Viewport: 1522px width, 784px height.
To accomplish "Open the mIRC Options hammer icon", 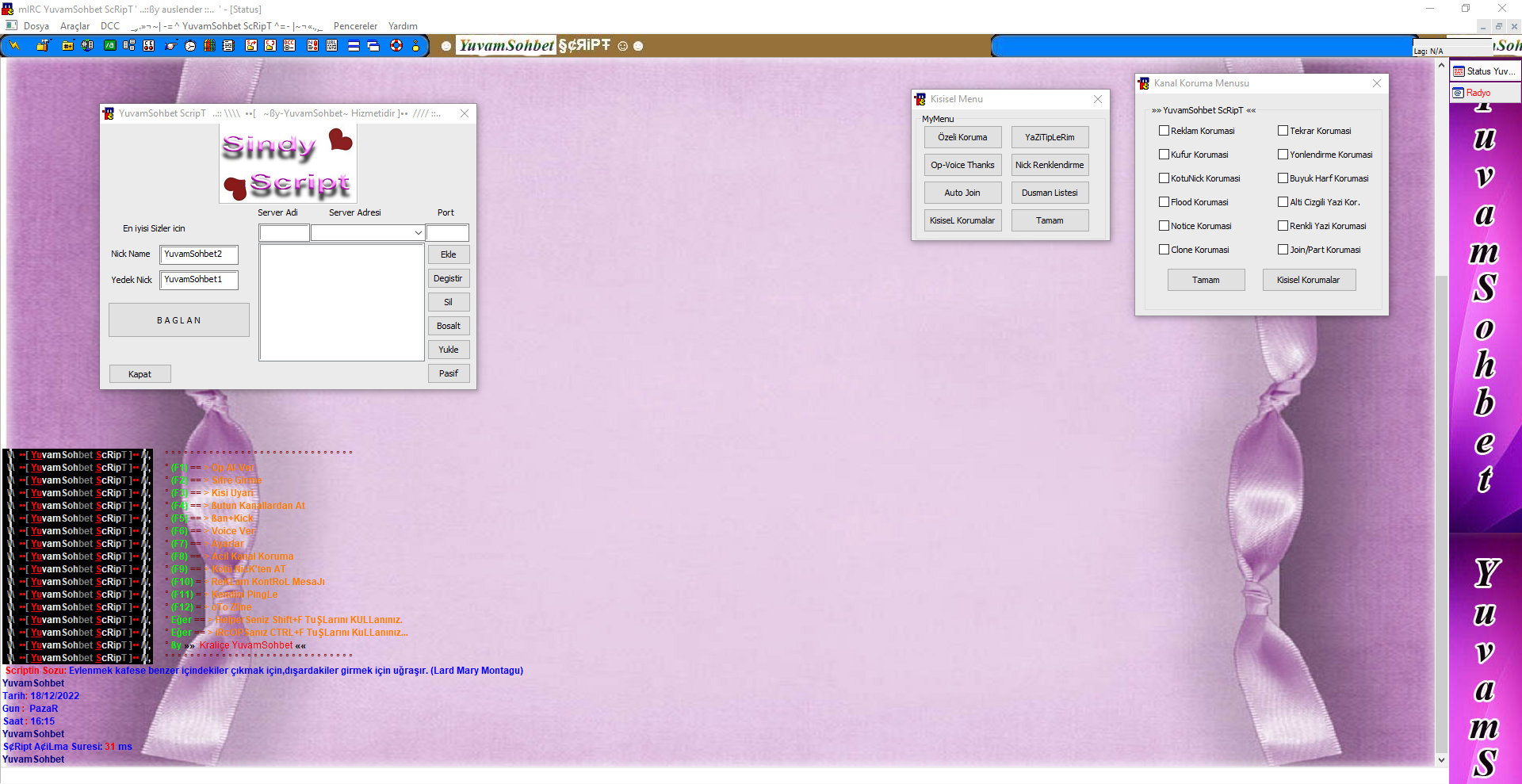I will [42, 46].
